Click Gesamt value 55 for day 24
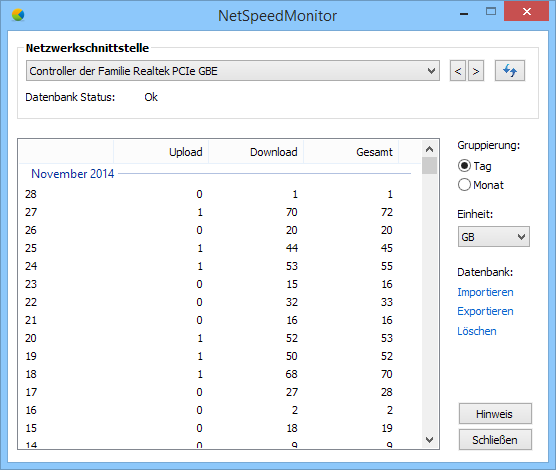Viewport: 556px width, 470px height. [387, 266]
